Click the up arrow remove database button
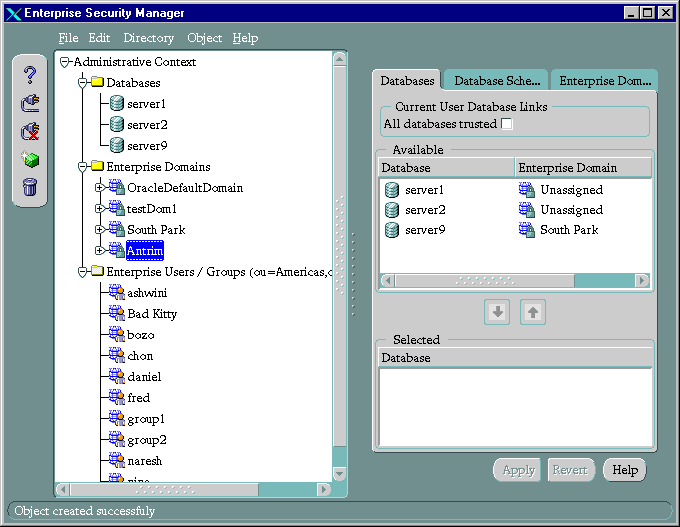The image size is (680, 527). point(533,312)
